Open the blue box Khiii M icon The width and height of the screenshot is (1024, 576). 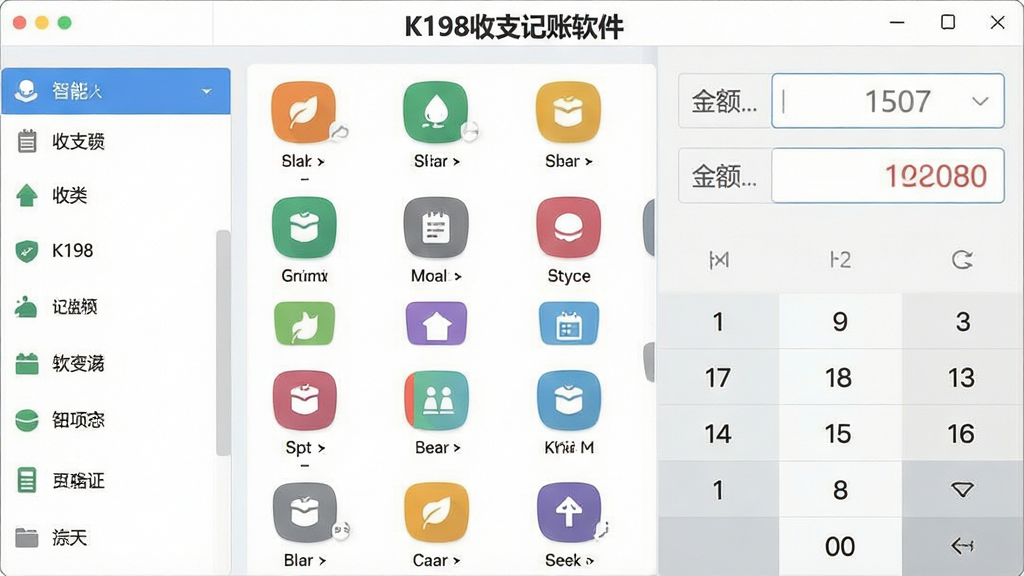click(569, 400)
